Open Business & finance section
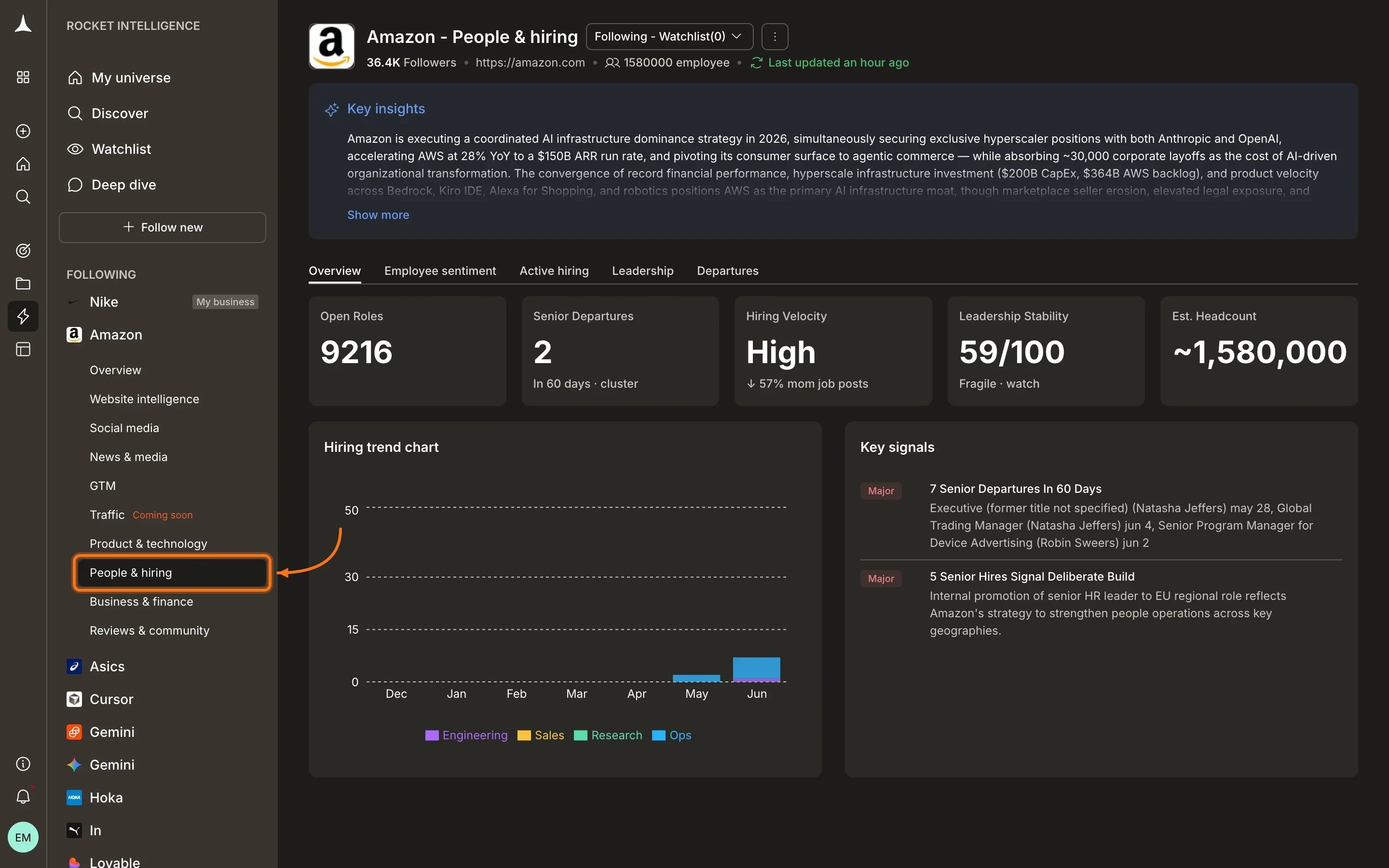 tap(141, 602)
